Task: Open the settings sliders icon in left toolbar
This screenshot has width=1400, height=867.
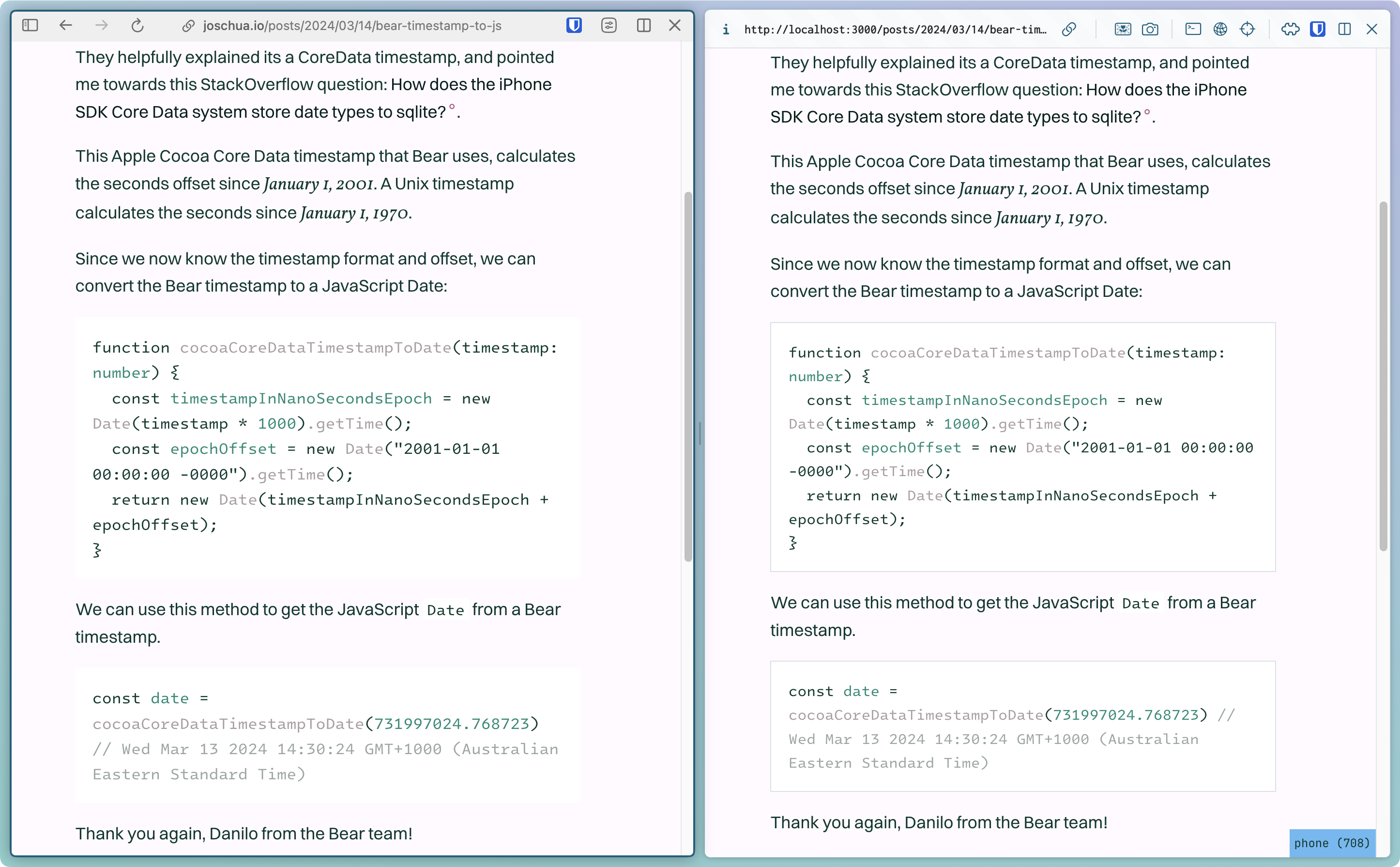Action: tap(609, 25)
